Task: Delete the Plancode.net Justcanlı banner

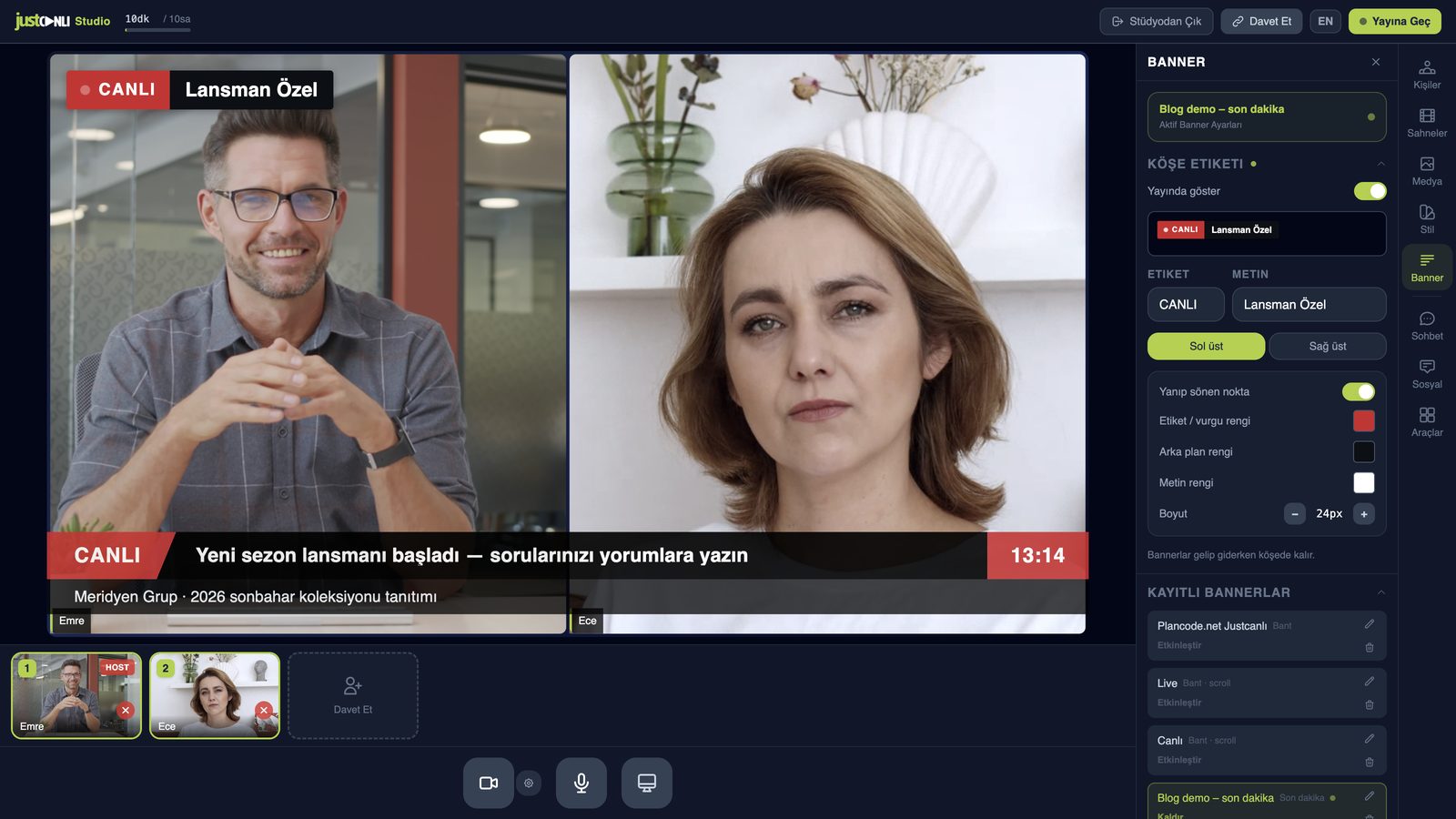Action: (x=1370, y=648)
